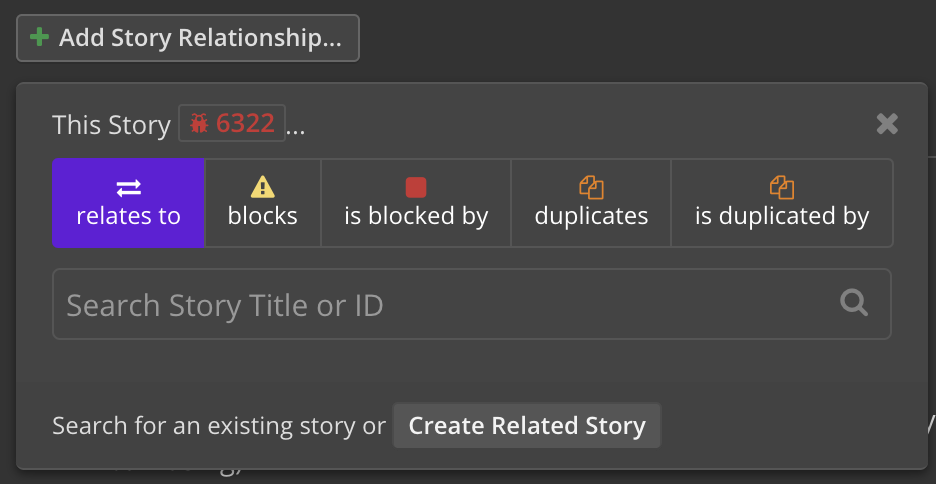Click the red bug icon
The width and height of the screenshot is (936, 484).
199,123
